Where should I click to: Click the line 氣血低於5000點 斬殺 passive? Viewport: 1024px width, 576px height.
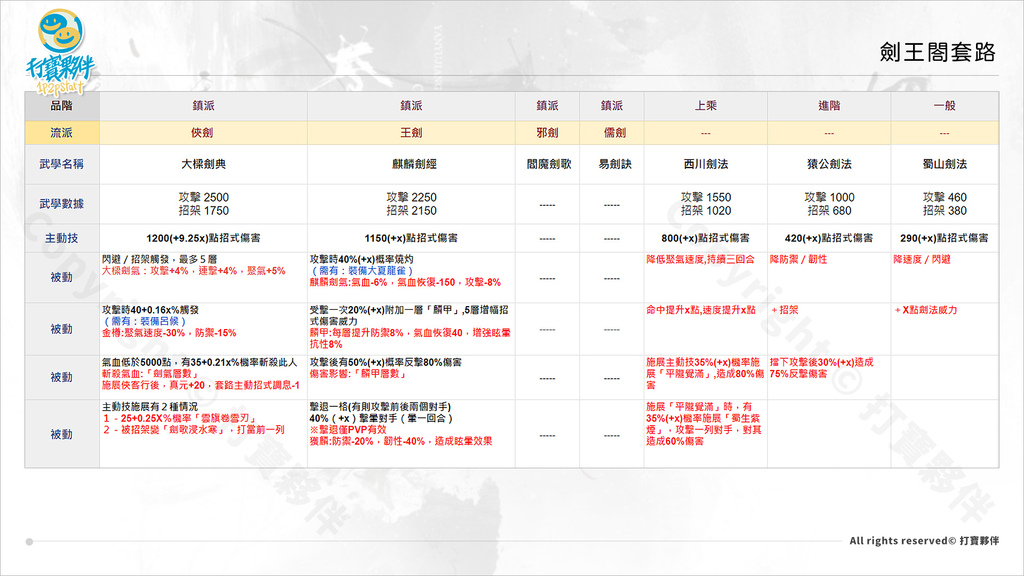tap(199, 362)
